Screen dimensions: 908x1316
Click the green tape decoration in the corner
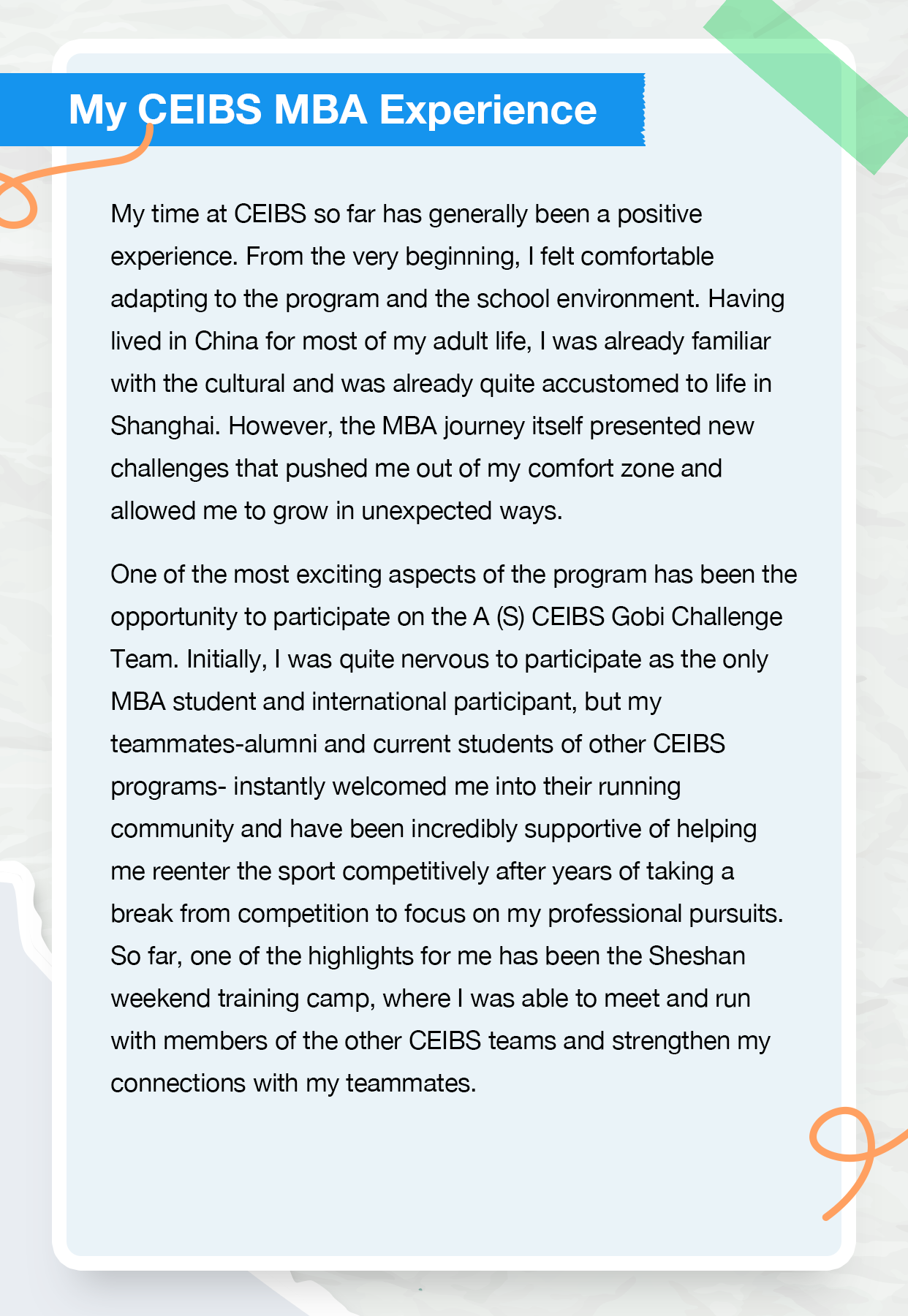coord(811,80)
